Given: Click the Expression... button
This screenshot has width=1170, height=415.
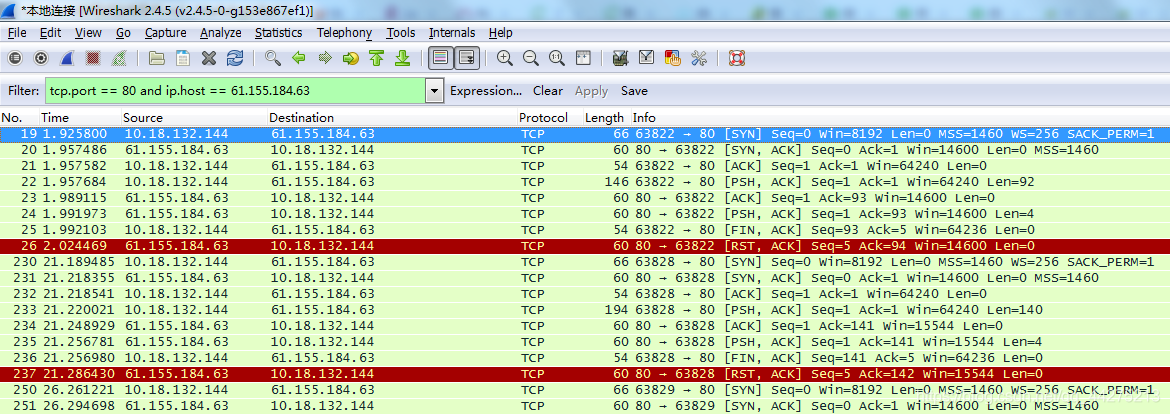Looking at the screenshot, I should point(486,91).
